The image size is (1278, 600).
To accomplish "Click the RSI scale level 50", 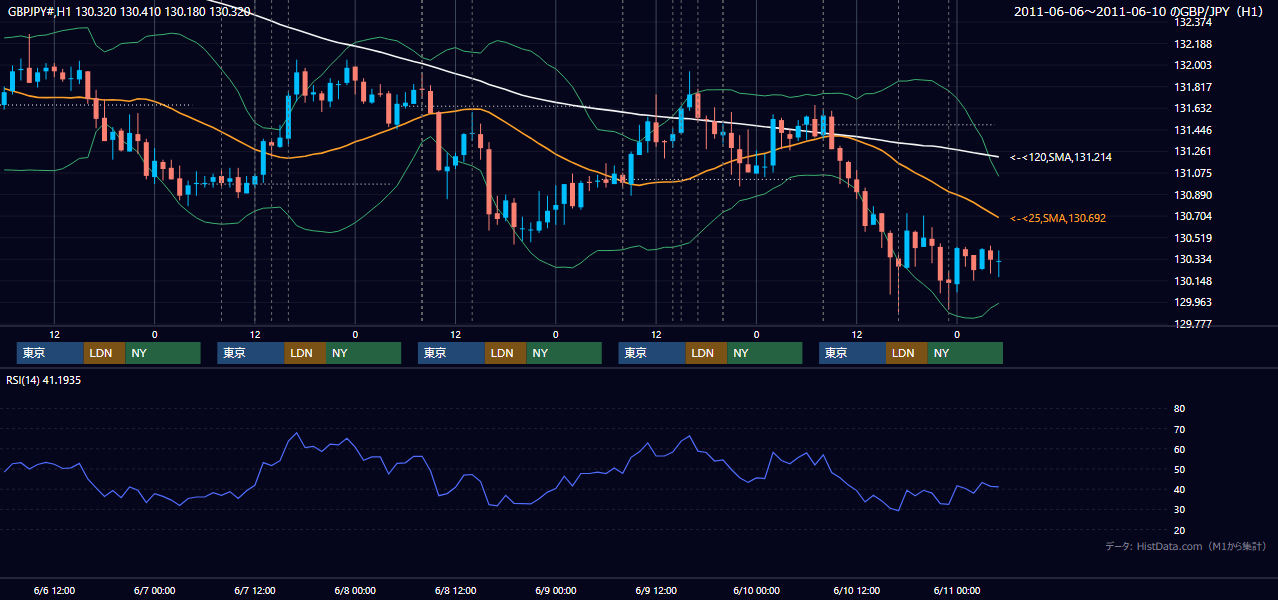I will [x=1180, y=470].
